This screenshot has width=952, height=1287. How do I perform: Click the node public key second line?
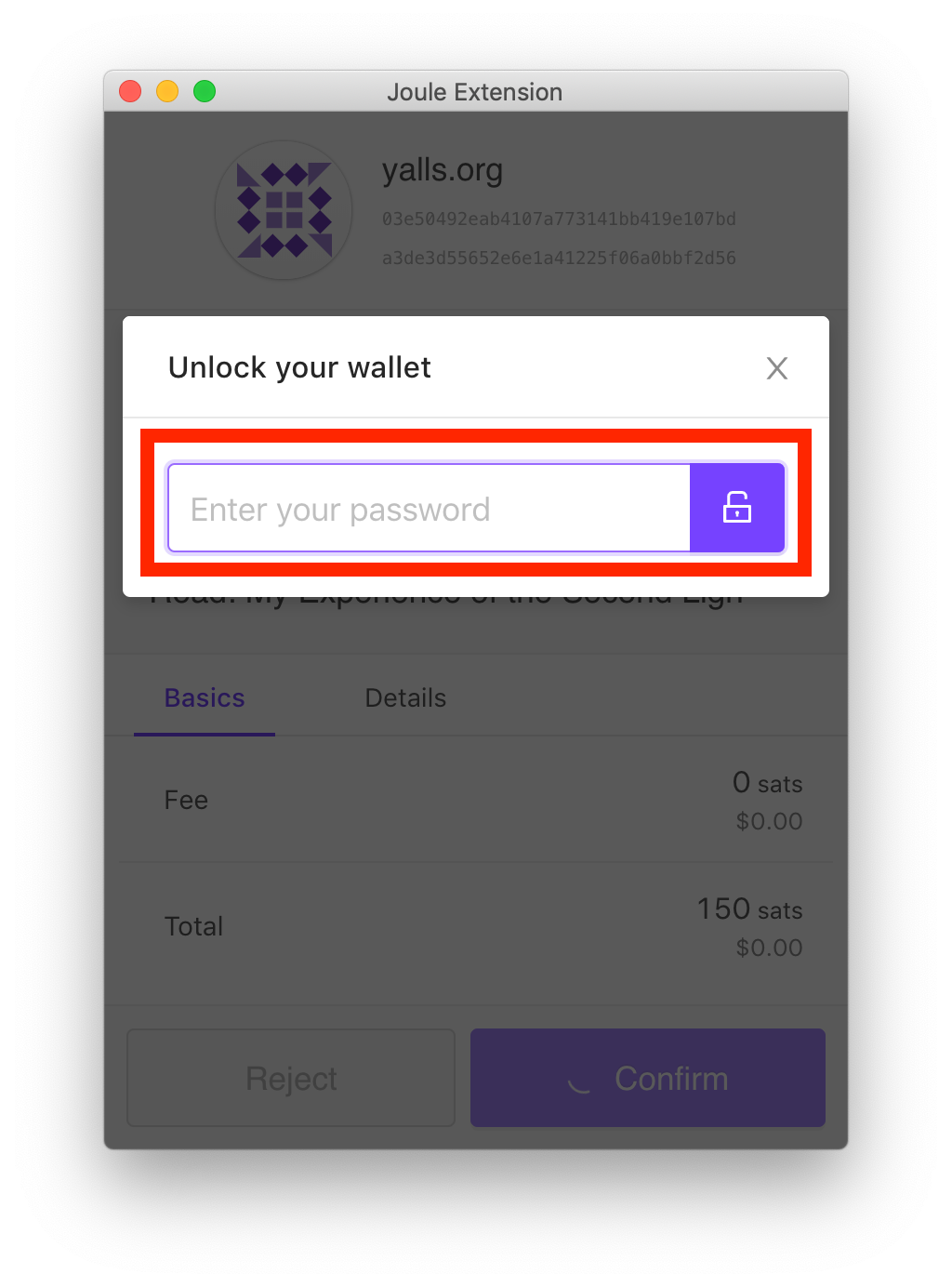point(559,259)
